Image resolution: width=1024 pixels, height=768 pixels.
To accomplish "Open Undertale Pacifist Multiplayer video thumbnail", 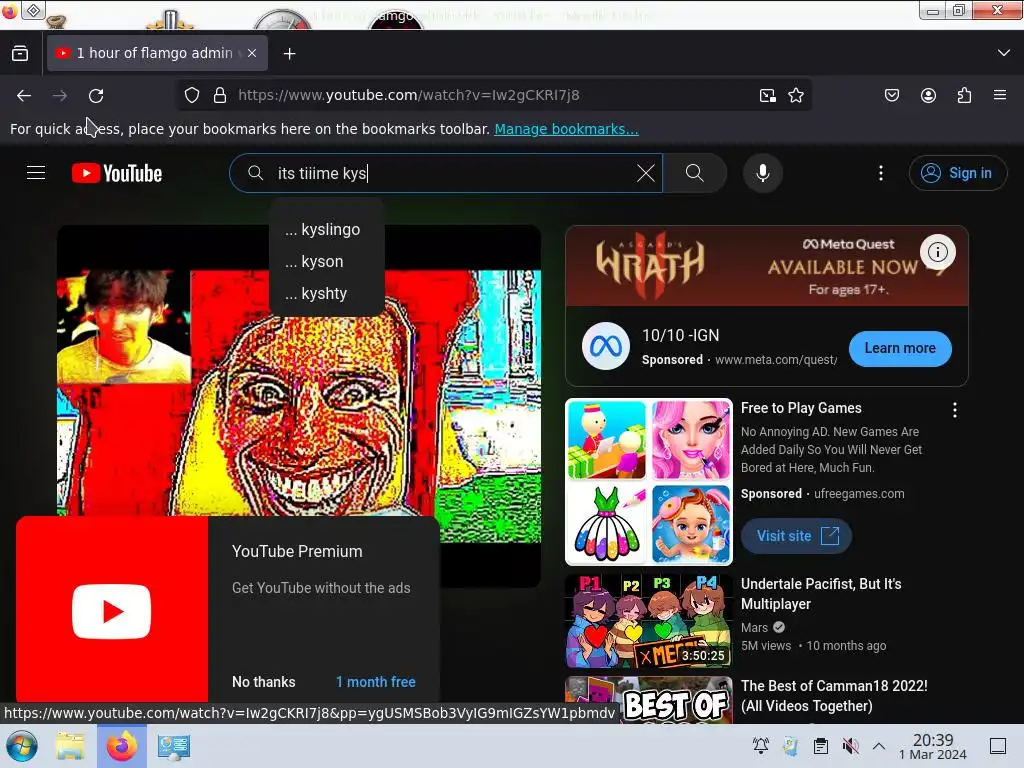I will click(648, 621).
